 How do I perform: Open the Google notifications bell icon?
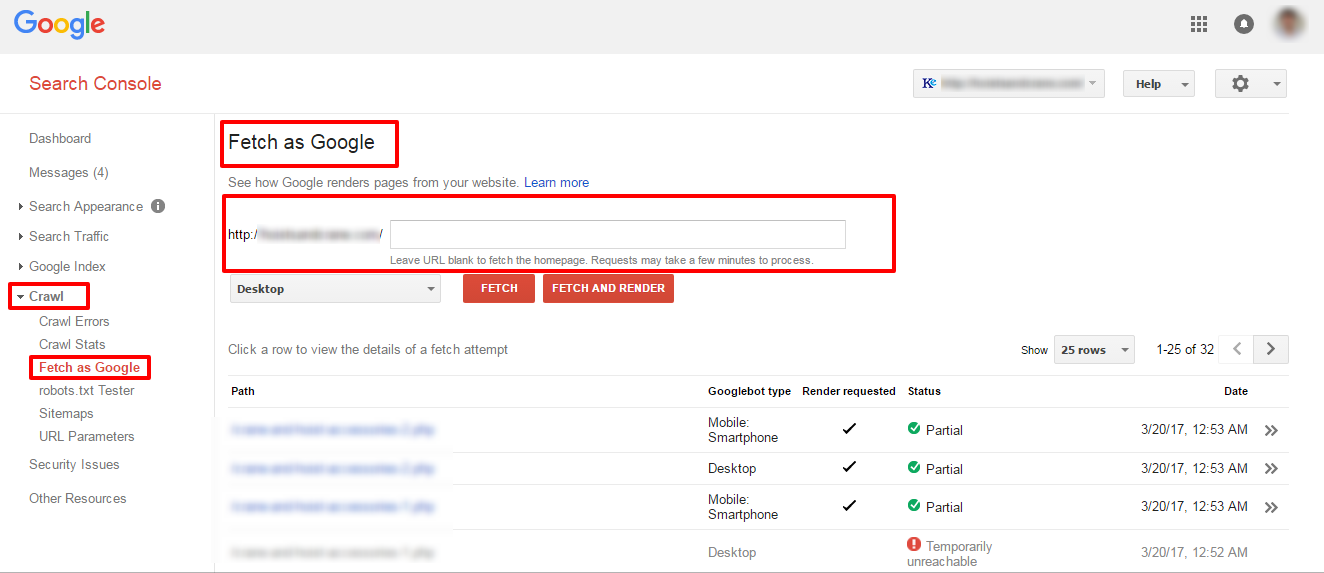[1244, 24]
